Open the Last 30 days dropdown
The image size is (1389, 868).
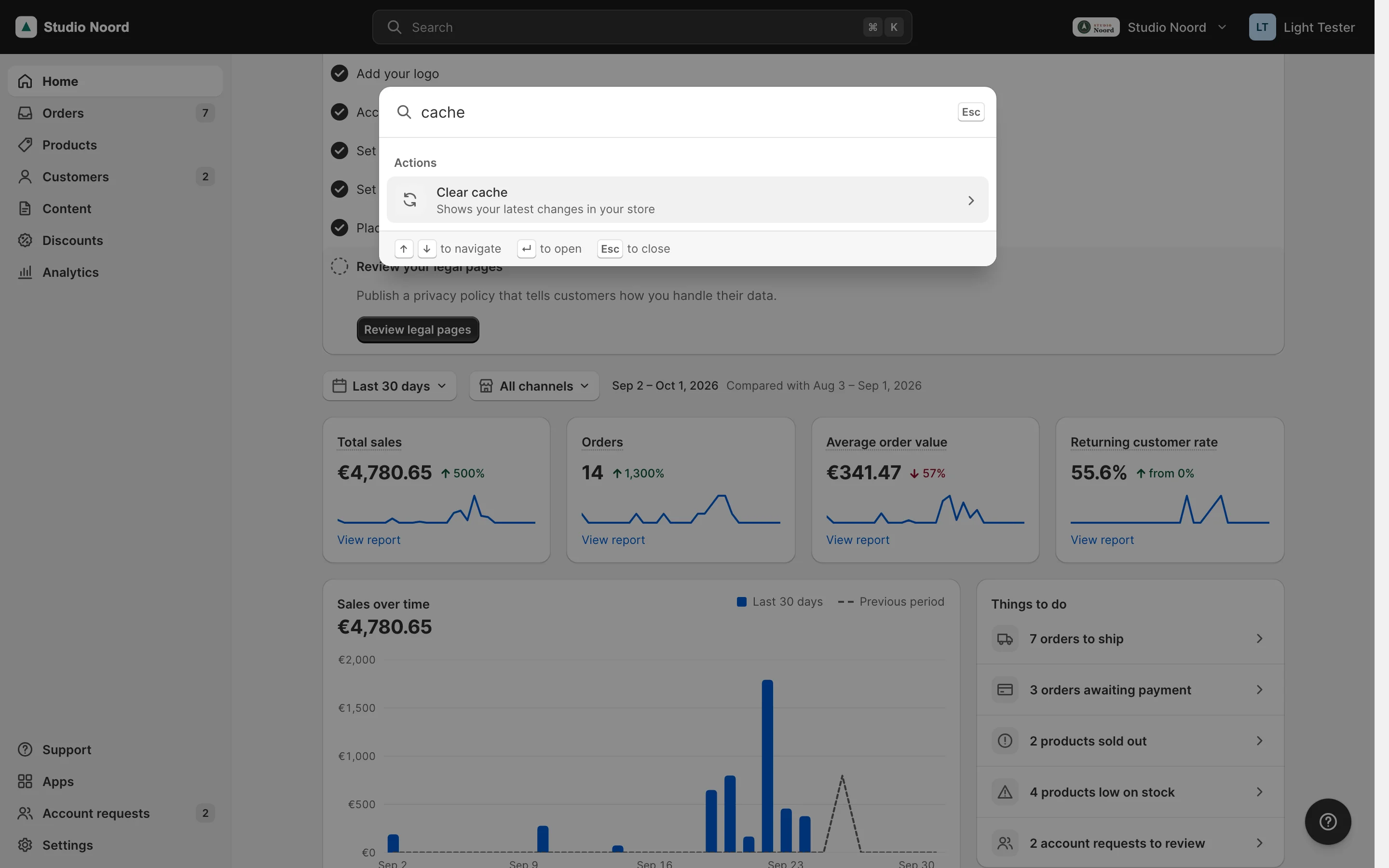coord(390,386)
